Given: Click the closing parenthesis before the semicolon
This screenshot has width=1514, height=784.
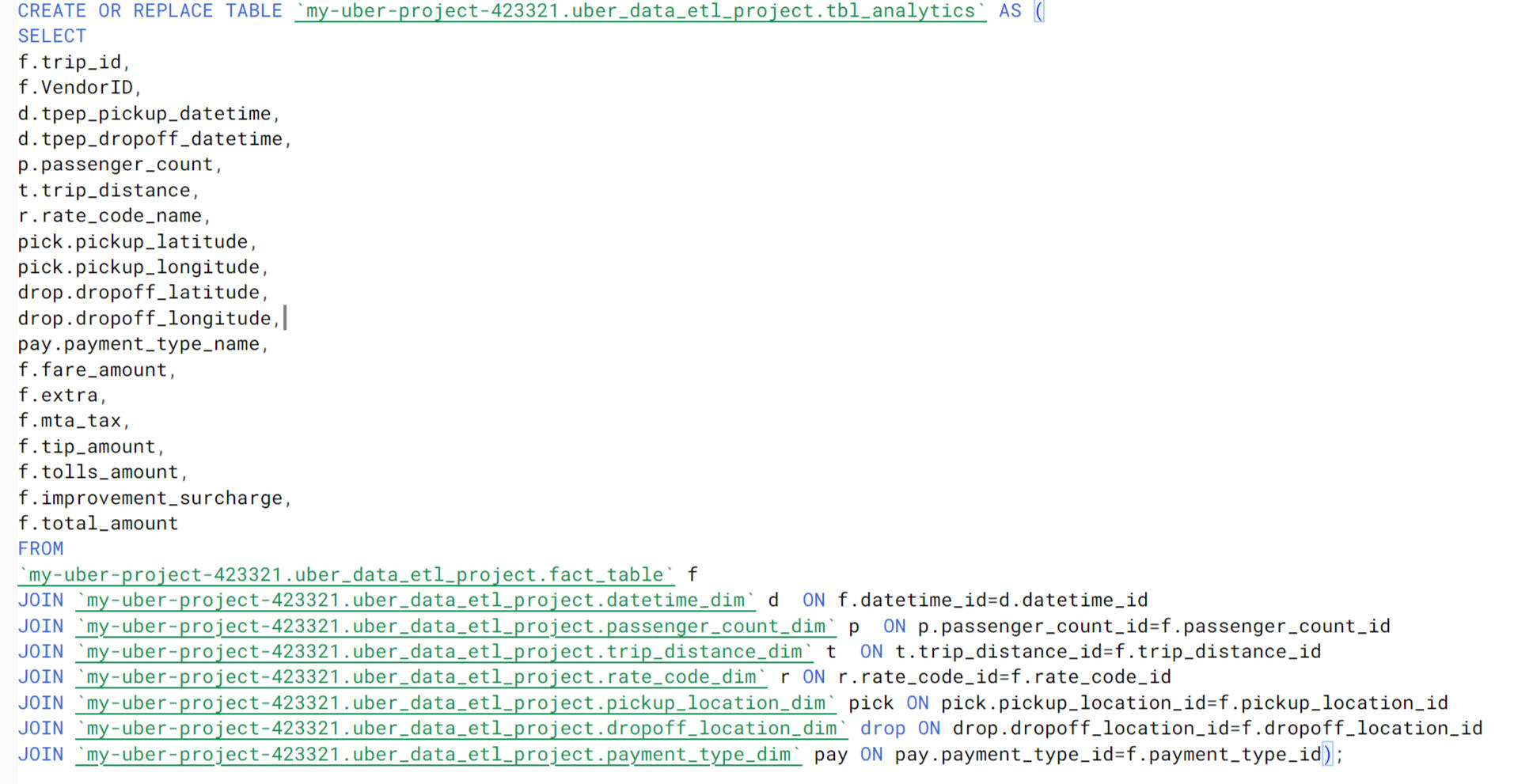Looking at the screenshot, I should coord(1326,755).
